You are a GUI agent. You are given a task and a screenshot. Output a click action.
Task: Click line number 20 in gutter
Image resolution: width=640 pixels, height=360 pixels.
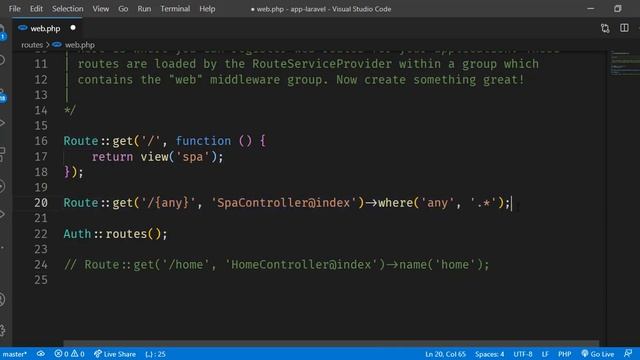[x=41, y=203]
